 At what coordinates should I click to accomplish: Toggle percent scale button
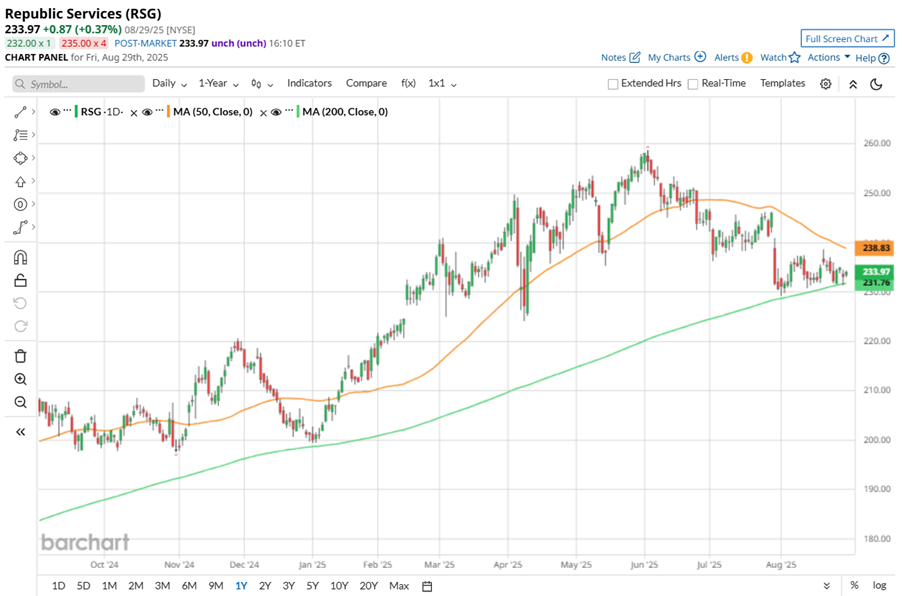(854, 585)
